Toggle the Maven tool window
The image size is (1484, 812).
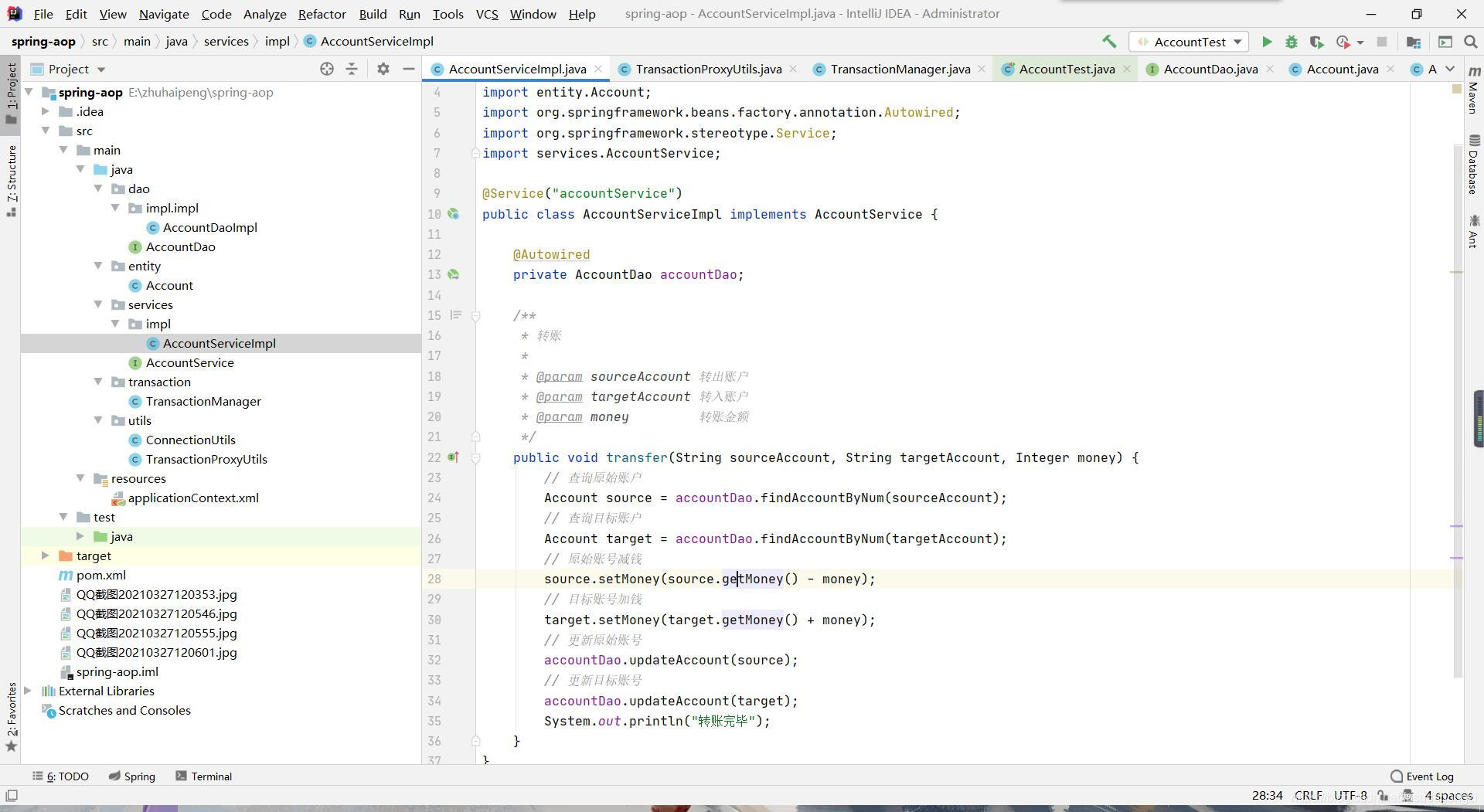(1474, 91)
